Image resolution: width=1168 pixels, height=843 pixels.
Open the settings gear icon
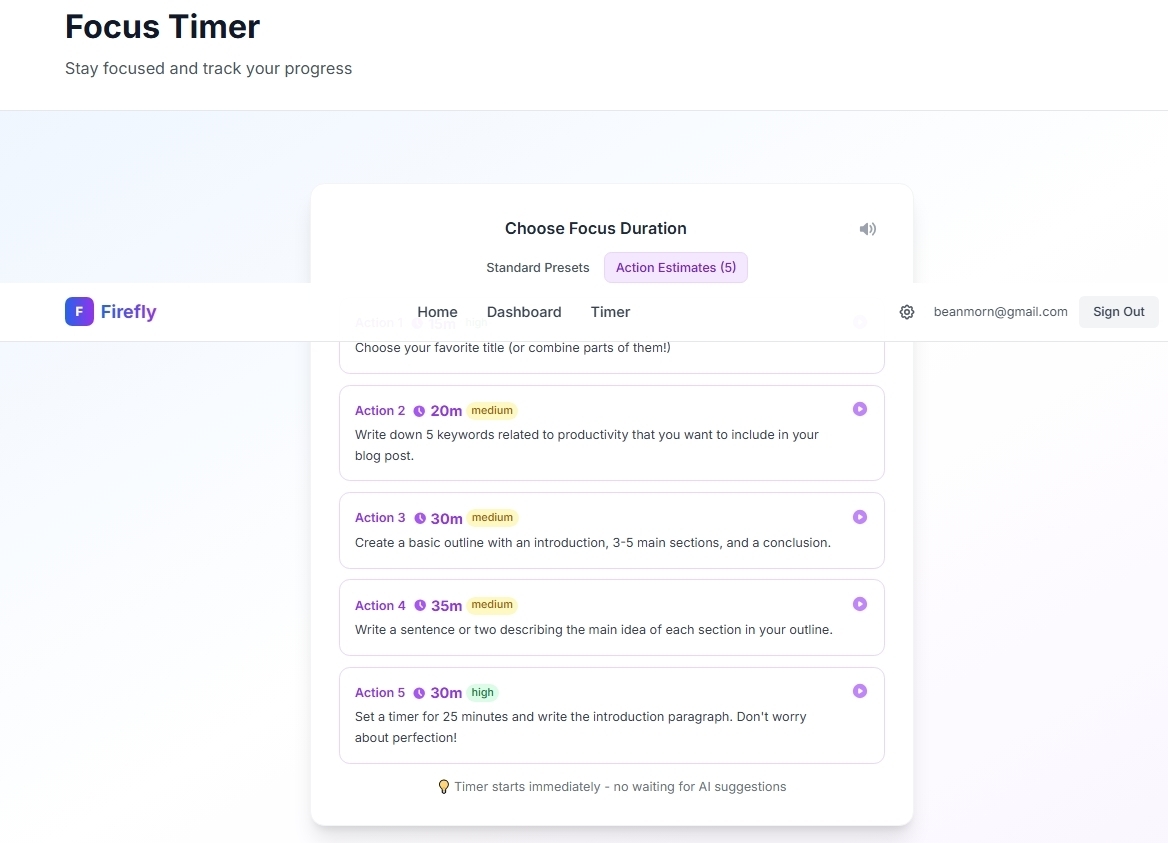pyautogui.click(x=906, y=311)
